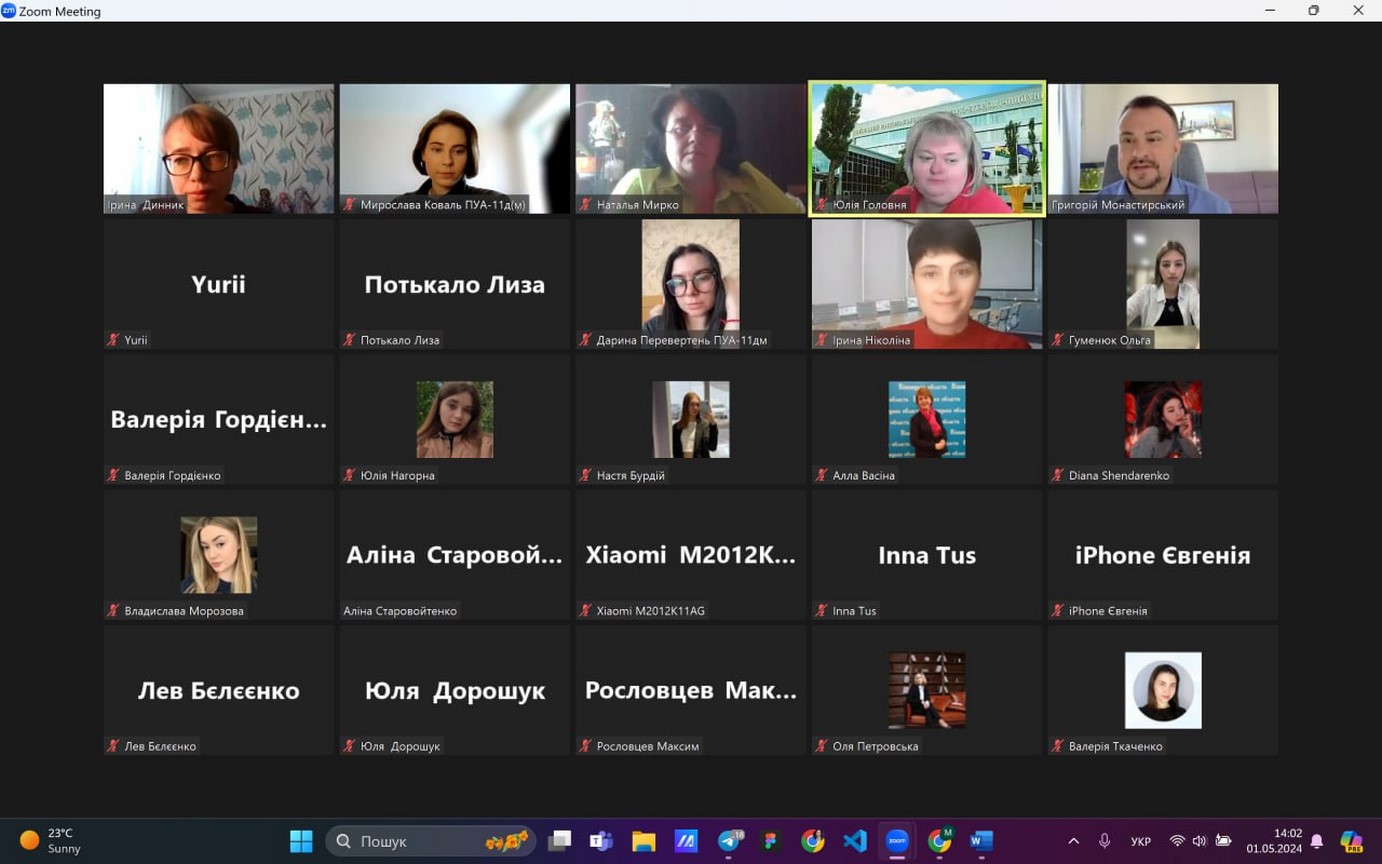The width and height of the screenshot is (1382, 864).
Task: Open Telegram from the taskbar
Action: point(729,841)
